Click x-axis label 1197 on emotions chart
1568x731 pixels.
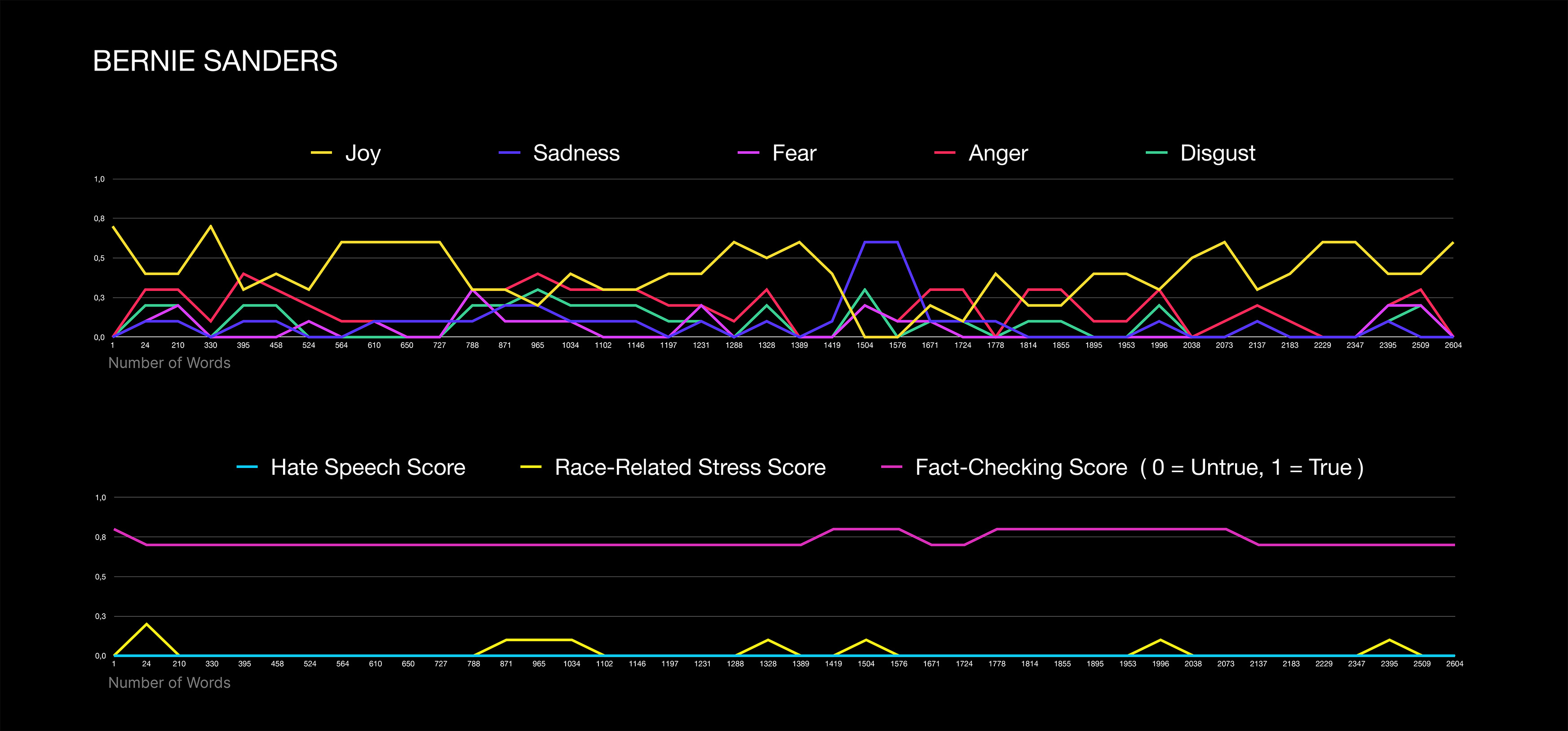click(669, 345)
